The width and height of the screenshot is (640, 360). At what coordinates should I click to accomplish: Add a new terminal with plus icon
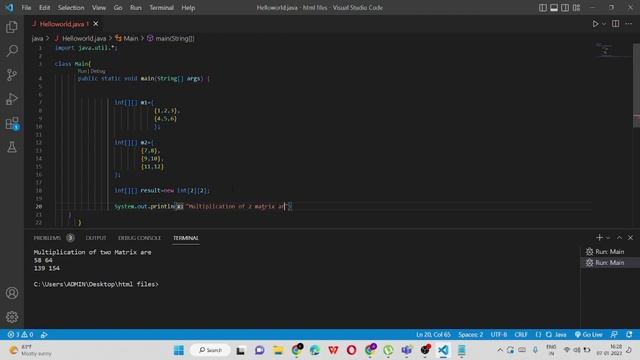click(599, 238)
